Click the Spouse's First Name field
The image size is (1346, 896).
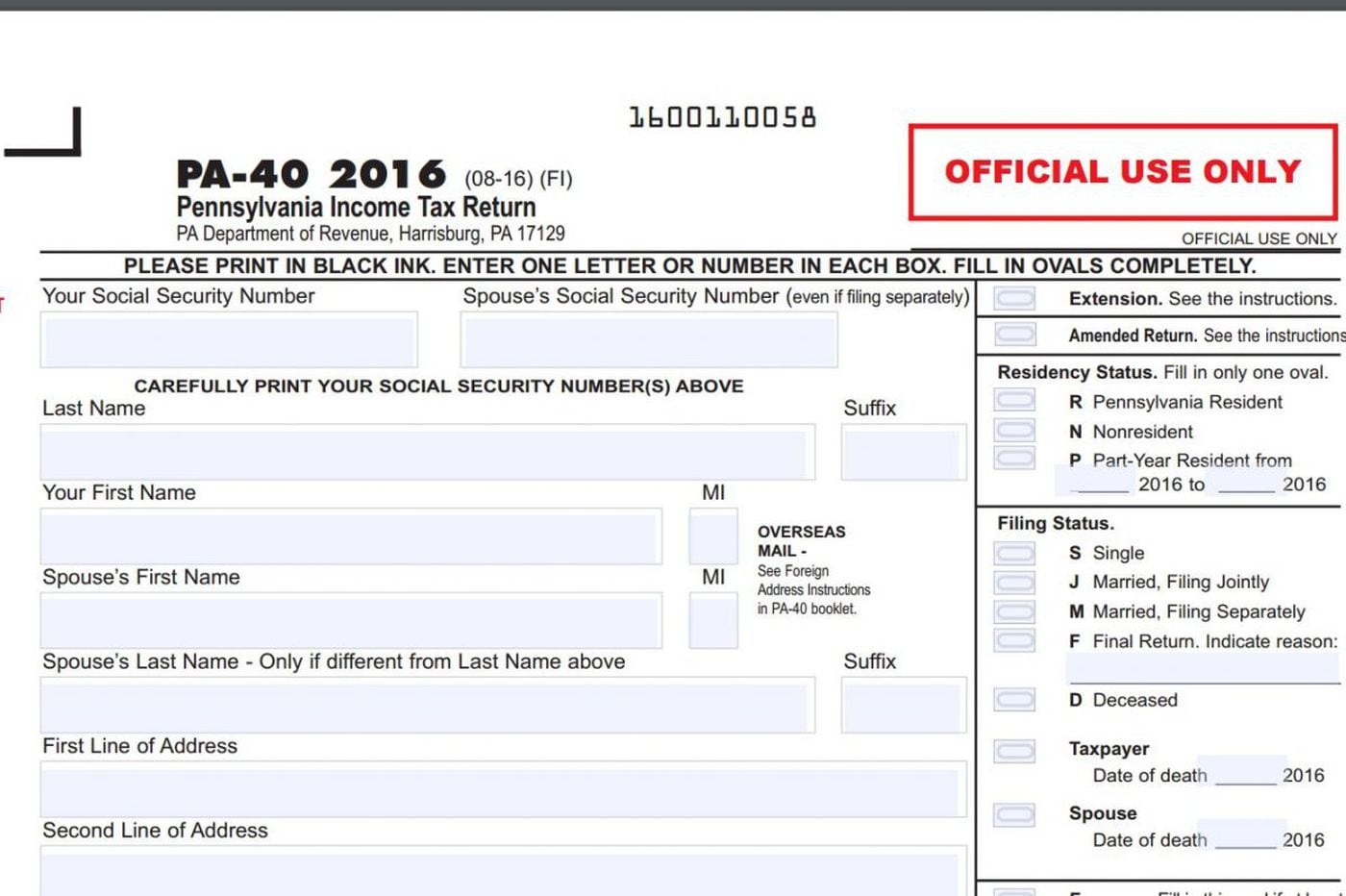click(x=351, y=622)
